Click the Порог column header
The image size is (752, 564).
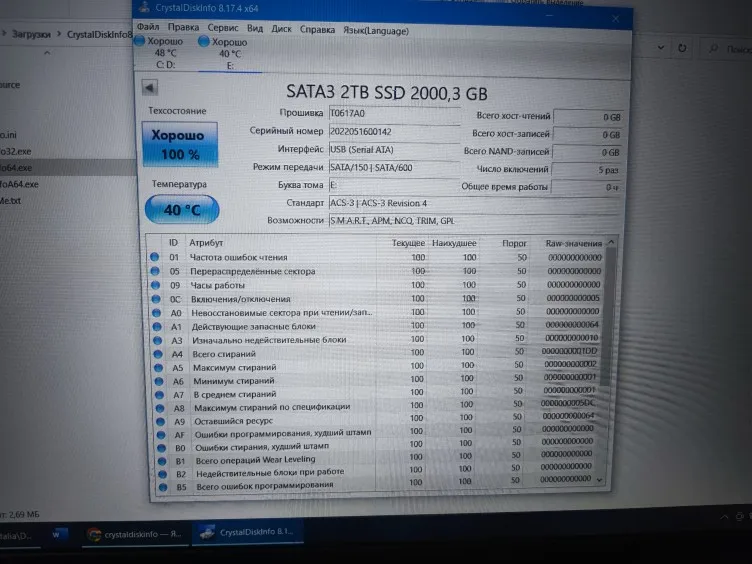514,244
